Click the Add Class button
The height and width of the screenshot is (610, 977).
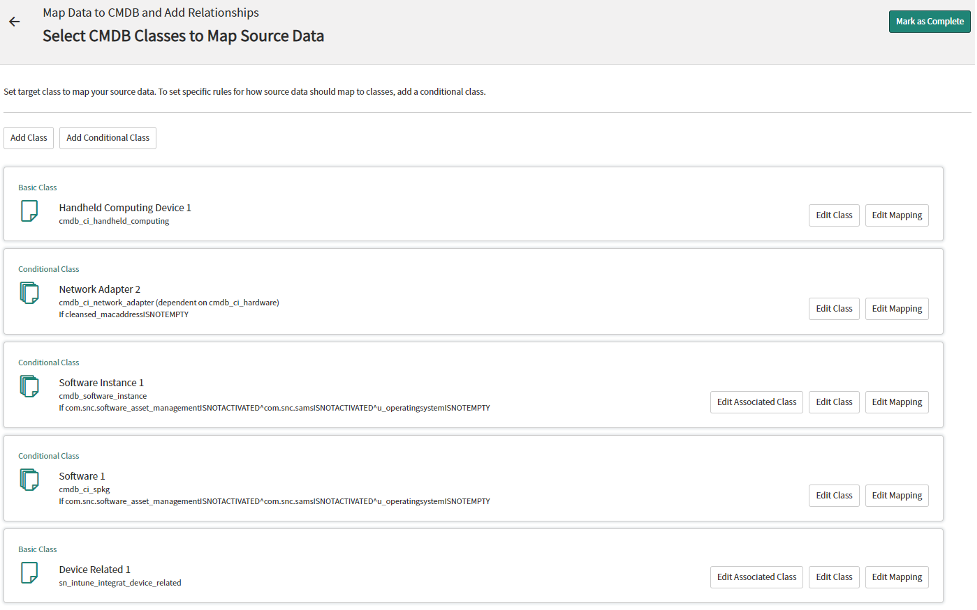pos(28,137)
